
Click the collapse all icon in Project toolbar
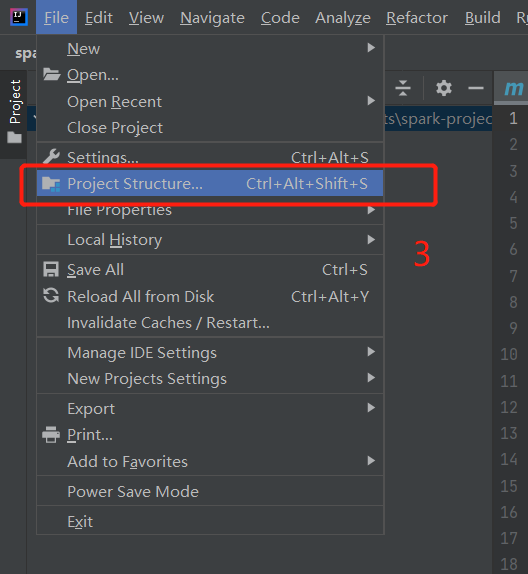click(x=403, y=88)
